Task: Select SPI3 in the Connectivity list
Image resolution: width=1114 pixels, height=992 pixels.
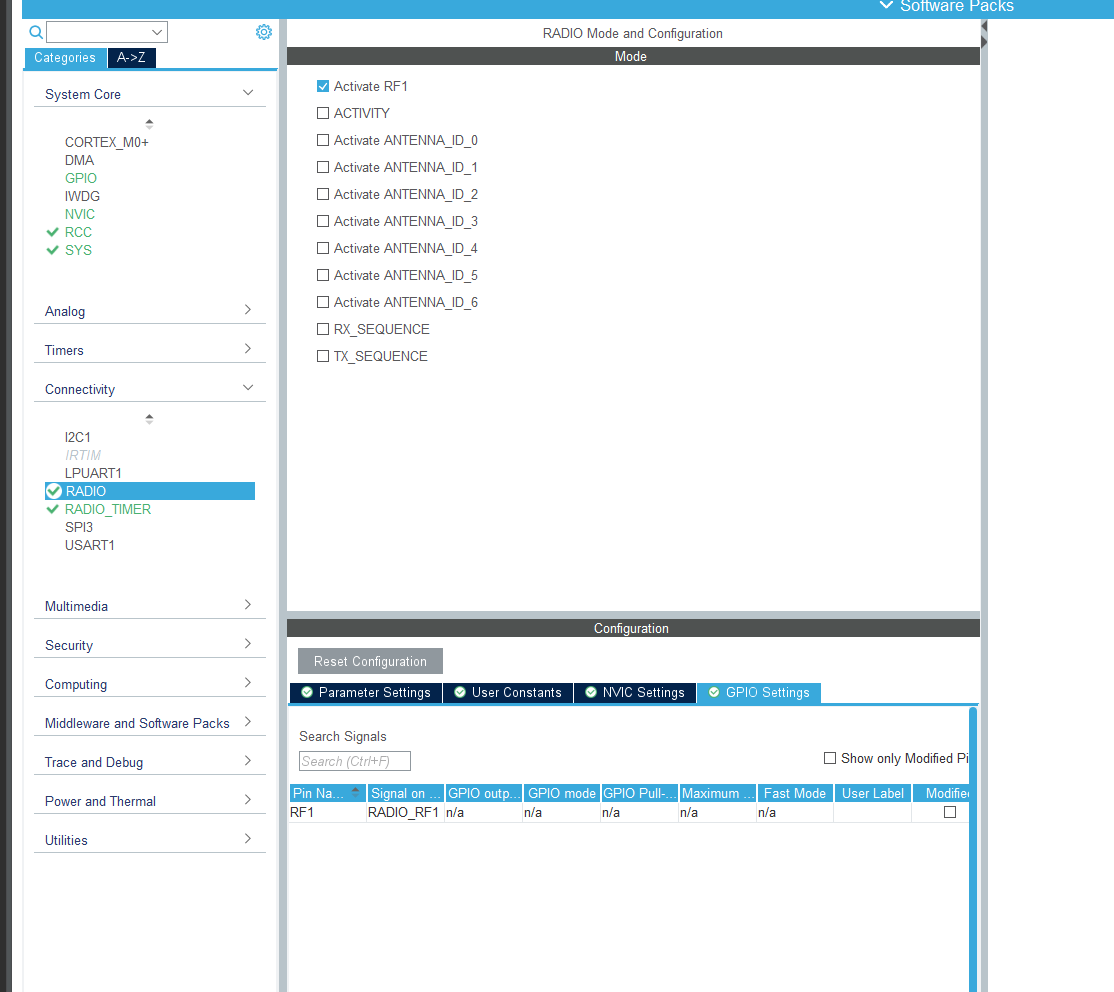Action: click(78, 527)
